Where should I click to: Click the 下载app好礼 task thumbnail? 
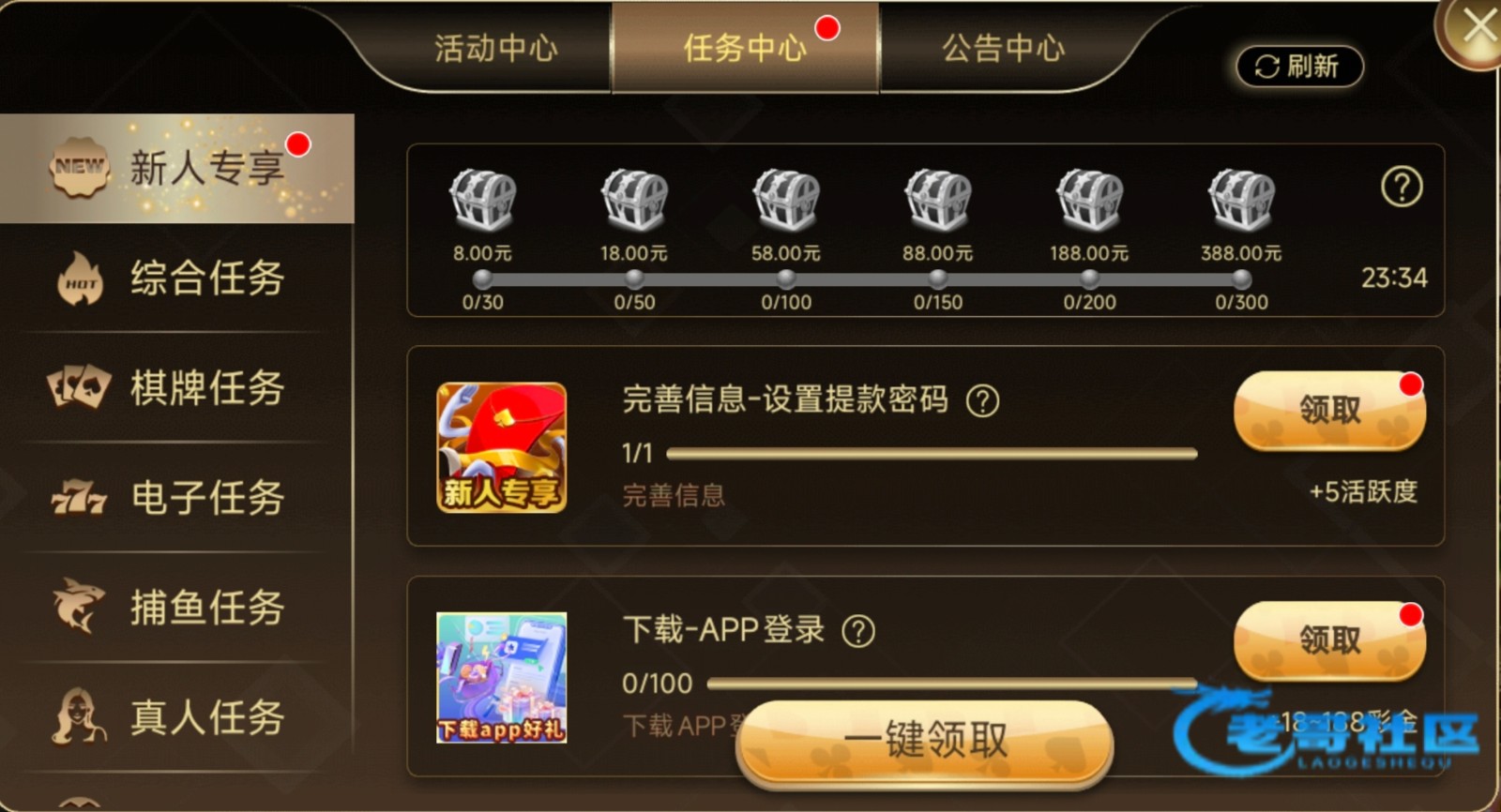coord(502,678)
